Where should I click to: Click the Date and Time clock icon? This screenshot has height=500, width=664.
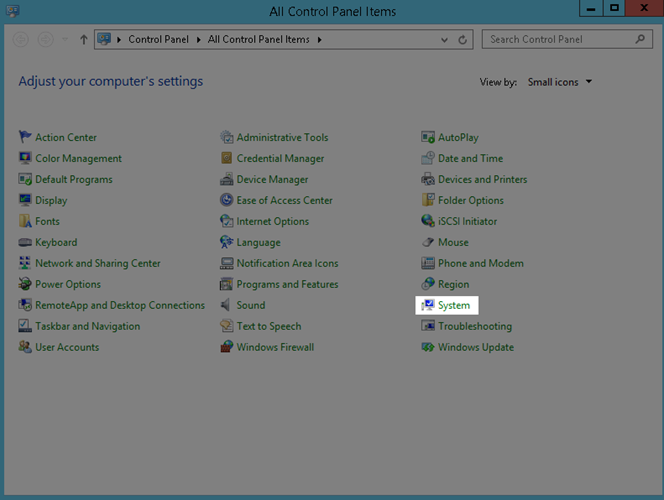[x=428, y=158]
